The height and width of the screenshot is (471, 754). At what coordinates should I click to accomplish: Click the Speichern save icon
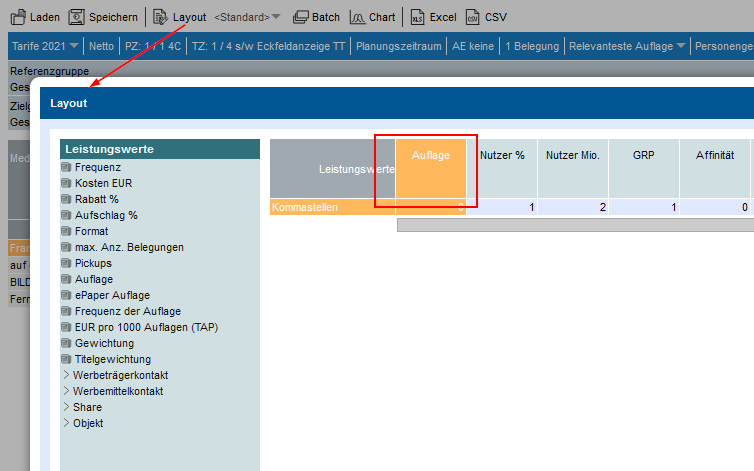point(76,17)
